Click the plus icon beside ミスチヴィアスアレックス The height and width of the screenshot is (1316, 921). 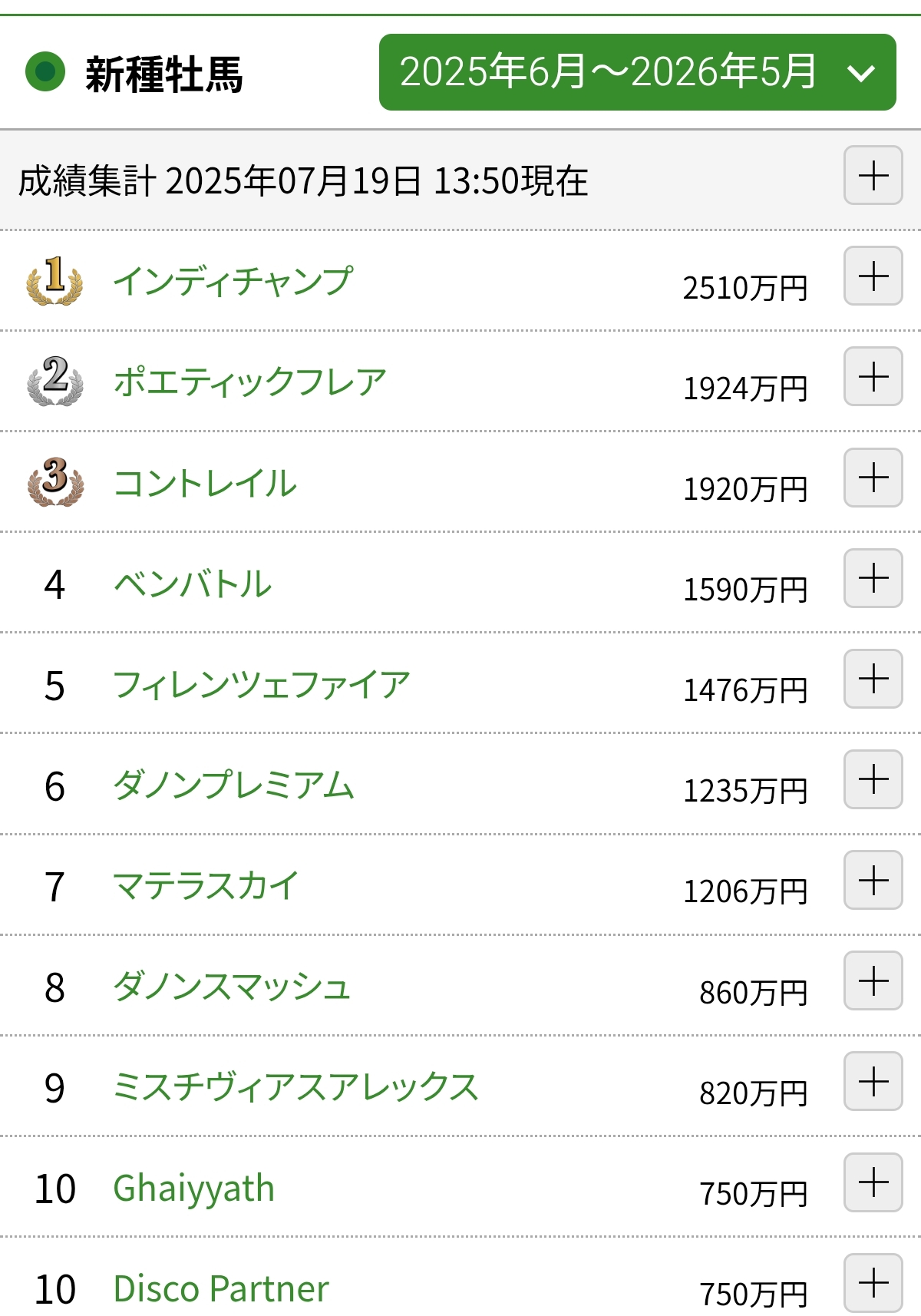tap(873, 1081)
